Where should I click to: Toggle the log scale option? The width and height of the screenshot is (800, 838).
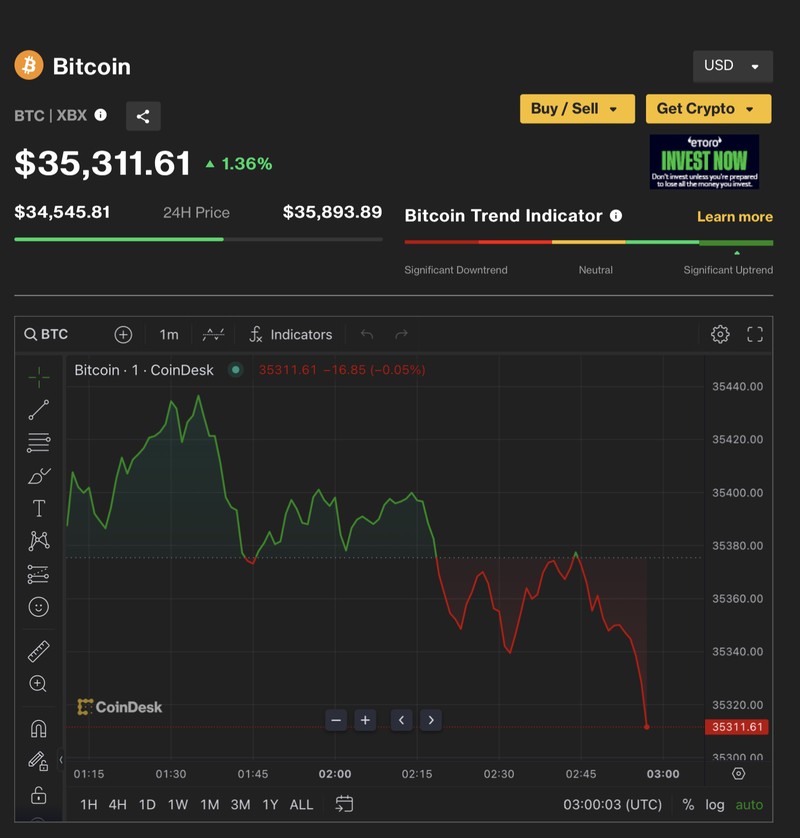coord(715,804)
